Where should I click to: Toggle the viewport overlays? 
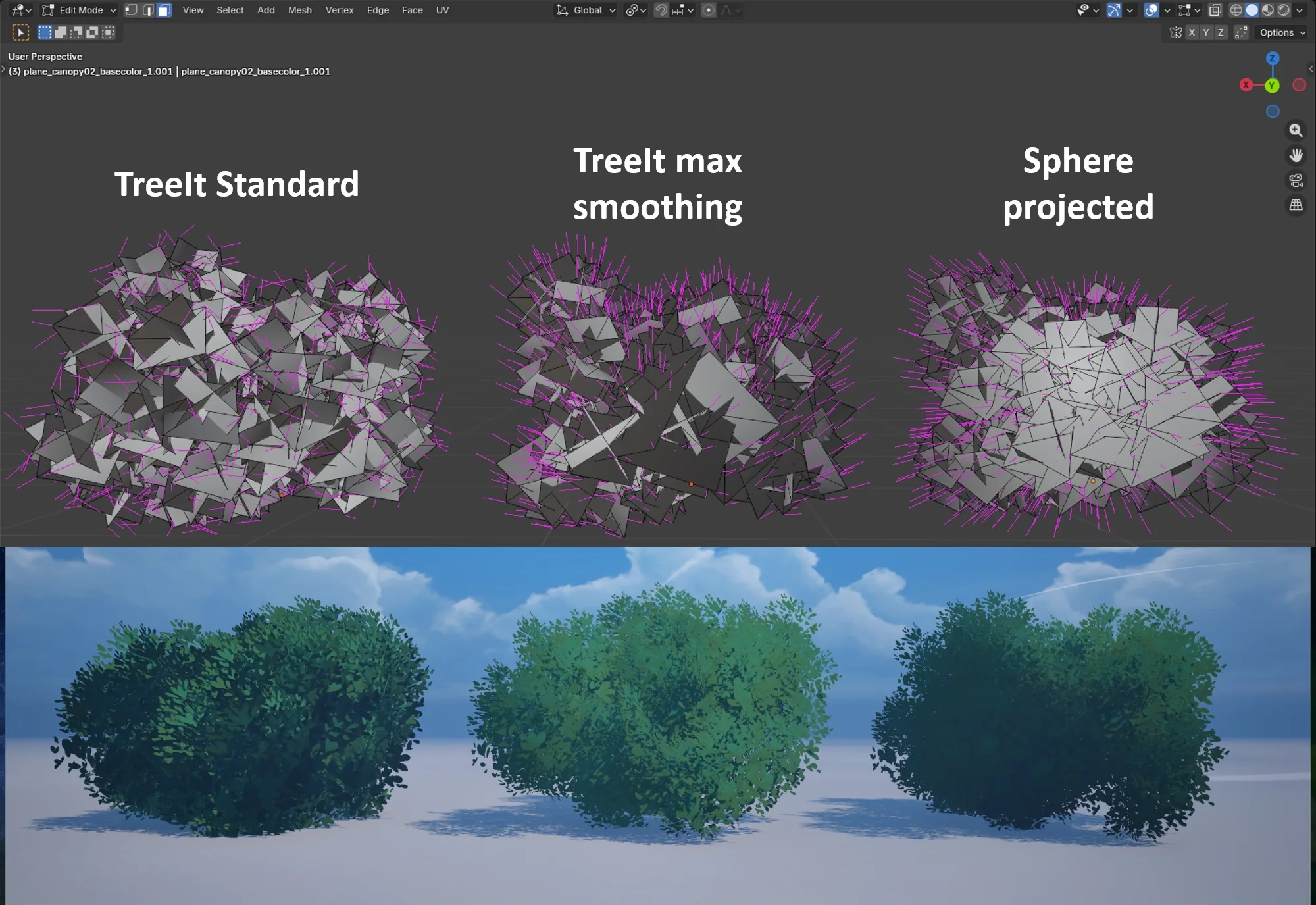tap(1151, 10)
